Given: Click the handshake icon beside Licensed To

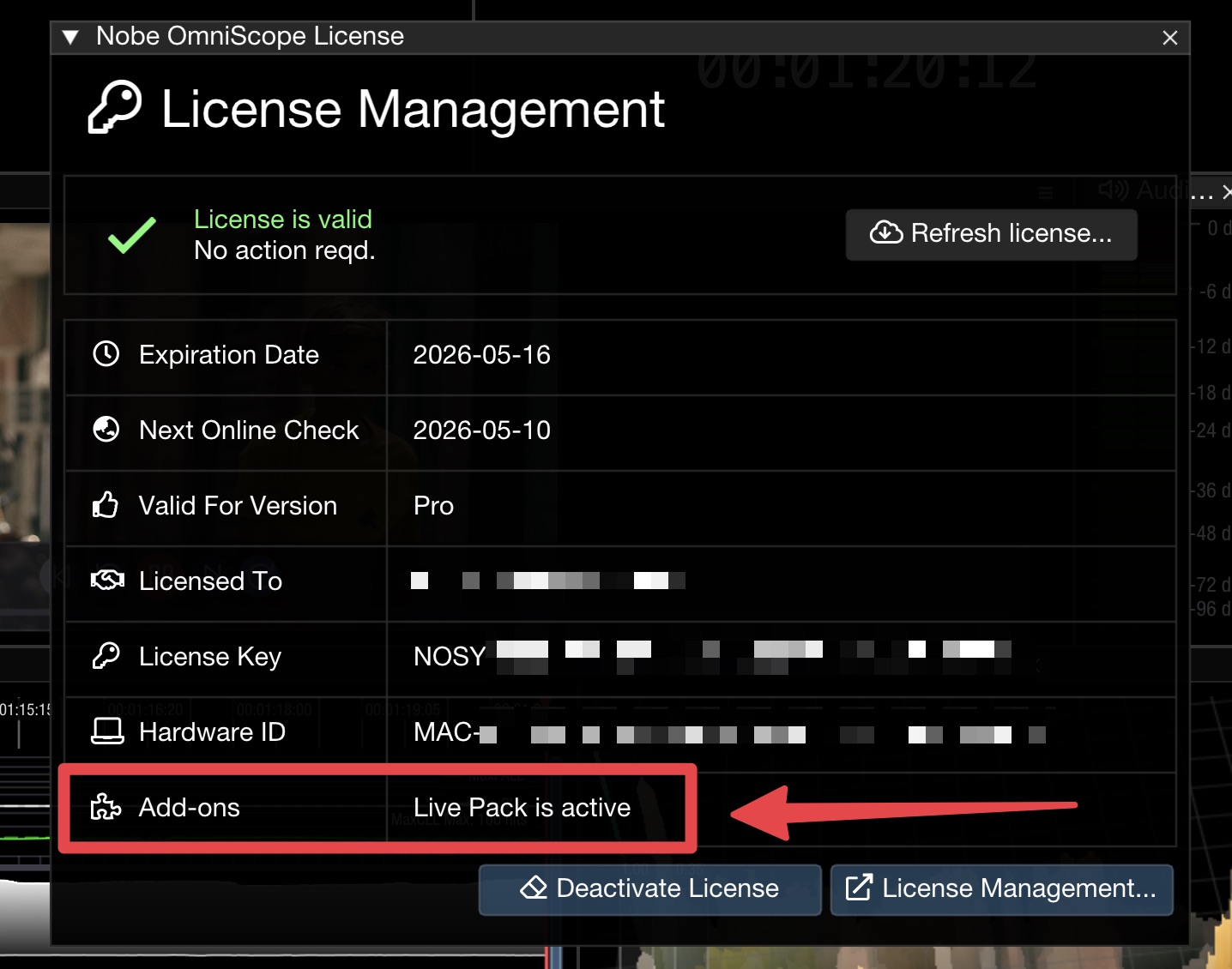Looking at the screenshot, I should [107, 581].
